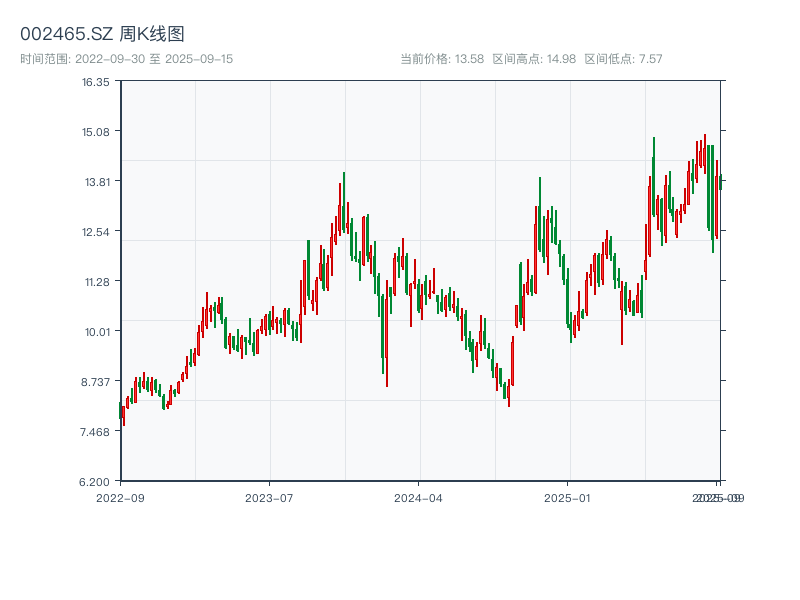Click the y-axis label 10.01
This screenshot has width=800, height=600.
point(97,332)
